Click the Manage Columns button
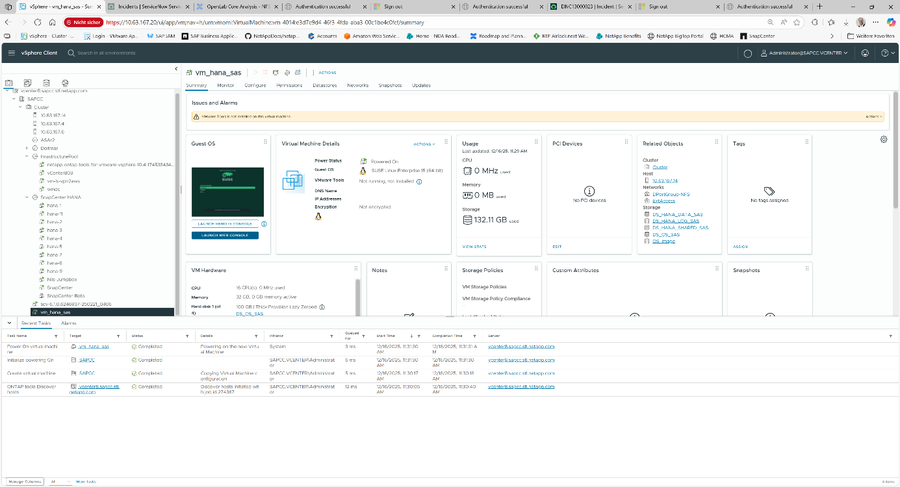This screenshot has width=900, height=487. 25,482
